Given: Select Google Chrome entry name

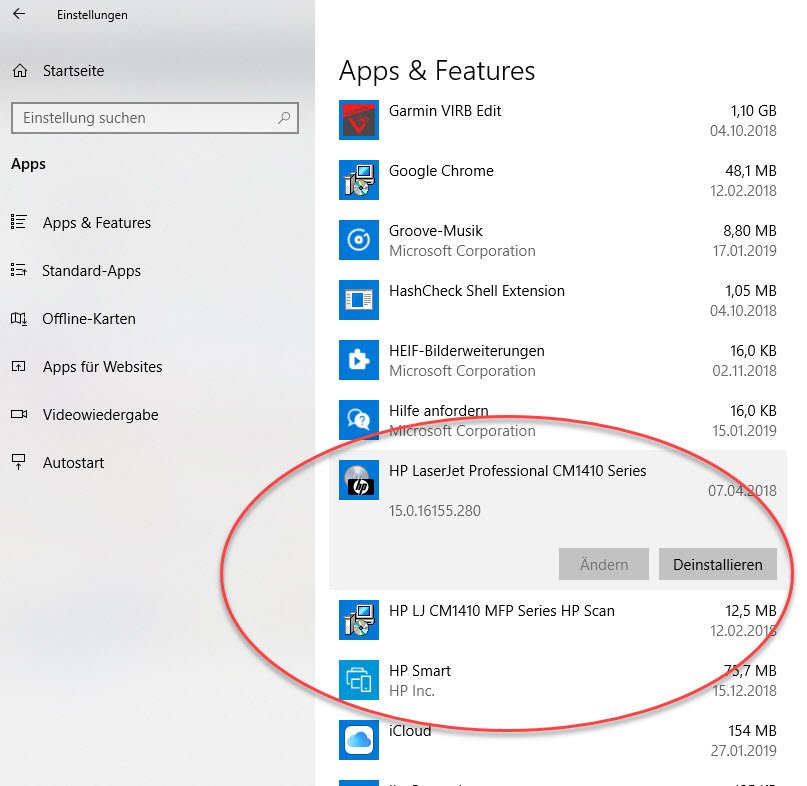Looking at the screenshot, I should [x=441, y=171].
